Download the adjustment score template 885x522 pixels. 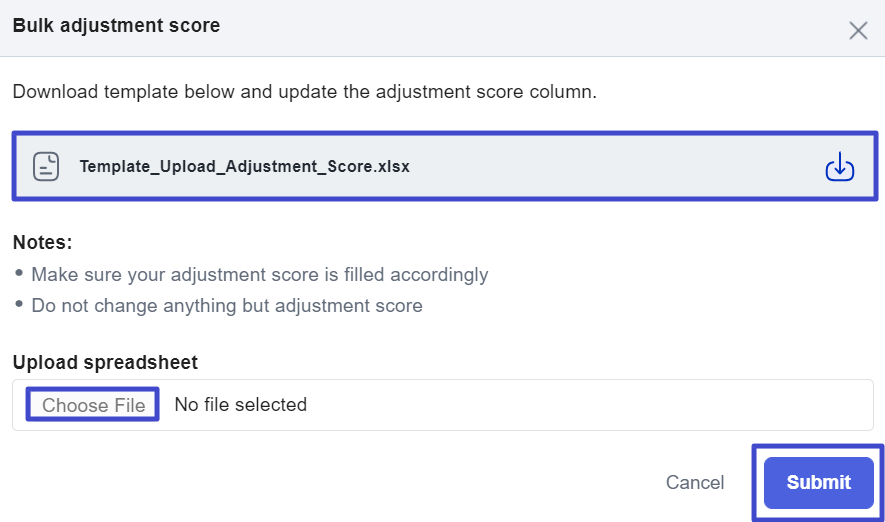coord(839,167)
